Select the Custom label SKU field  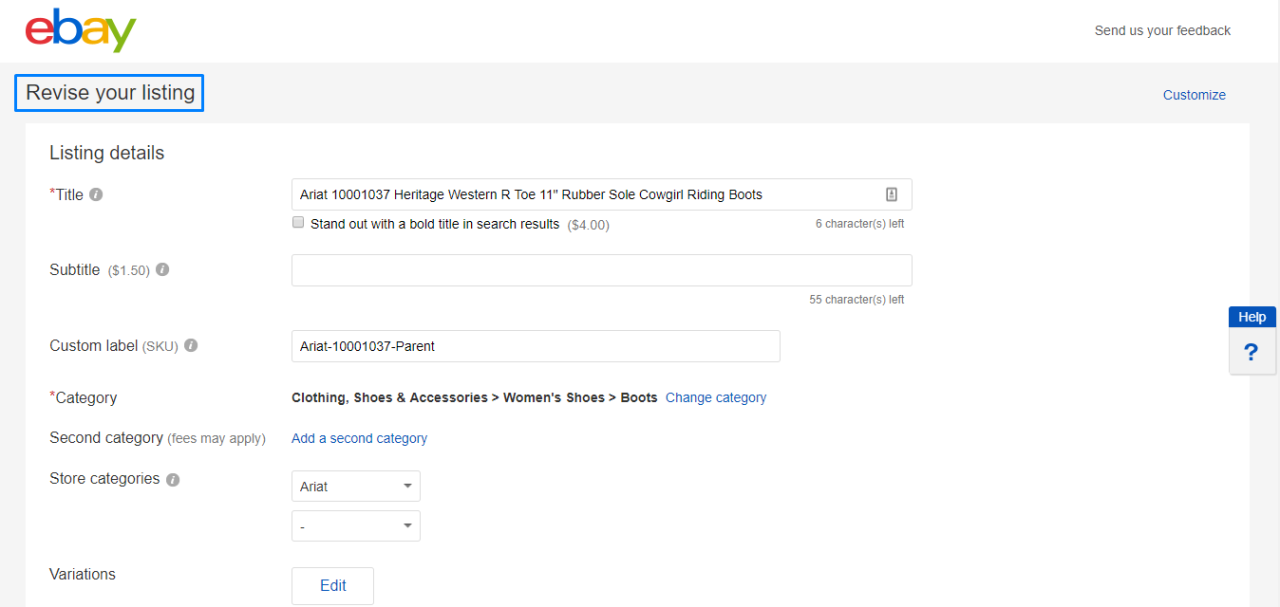click(535, 345)
